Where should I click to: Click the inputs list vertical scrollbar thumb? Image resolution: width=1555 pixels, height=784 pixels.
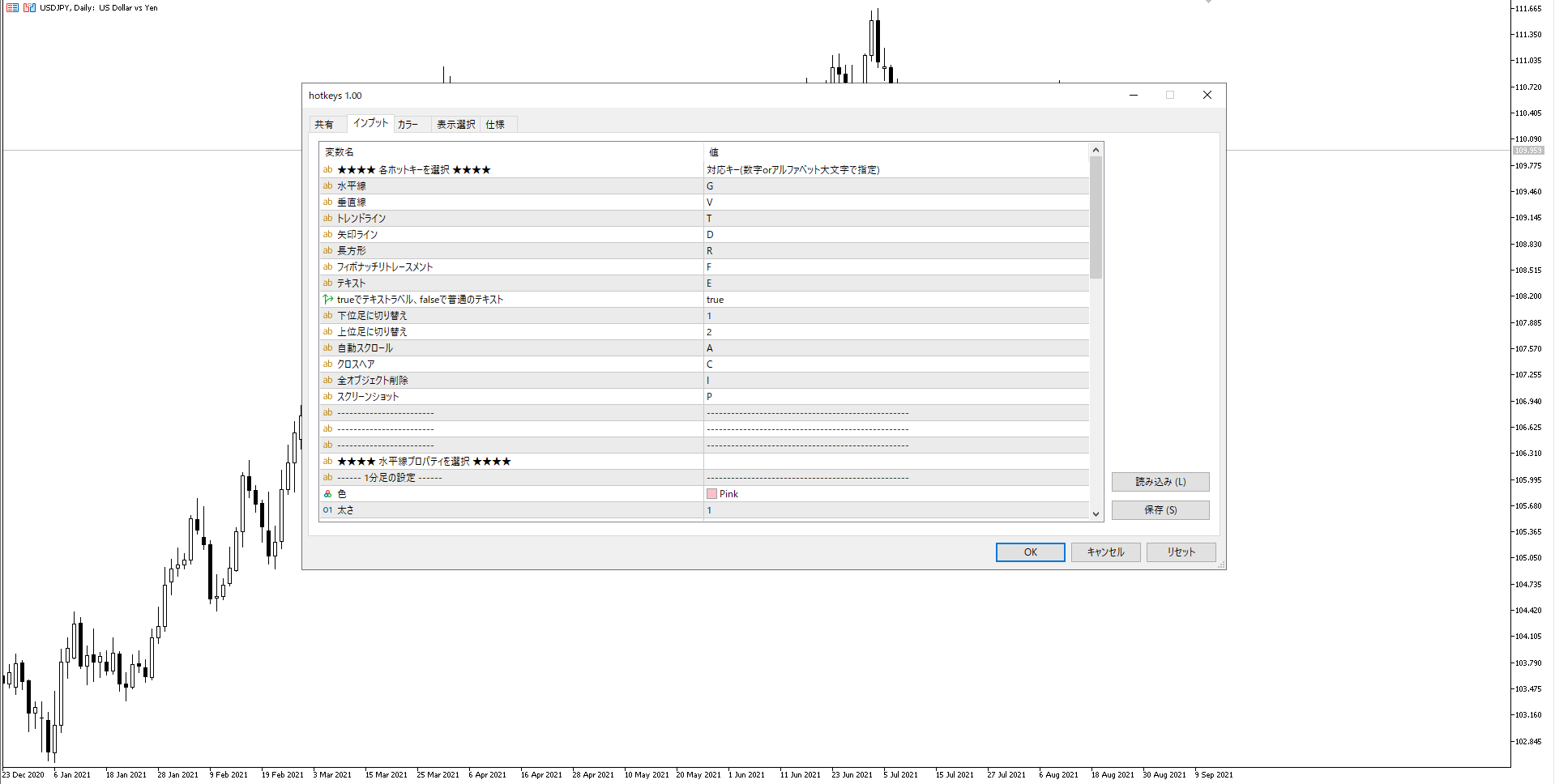[x=1096, y=217]
